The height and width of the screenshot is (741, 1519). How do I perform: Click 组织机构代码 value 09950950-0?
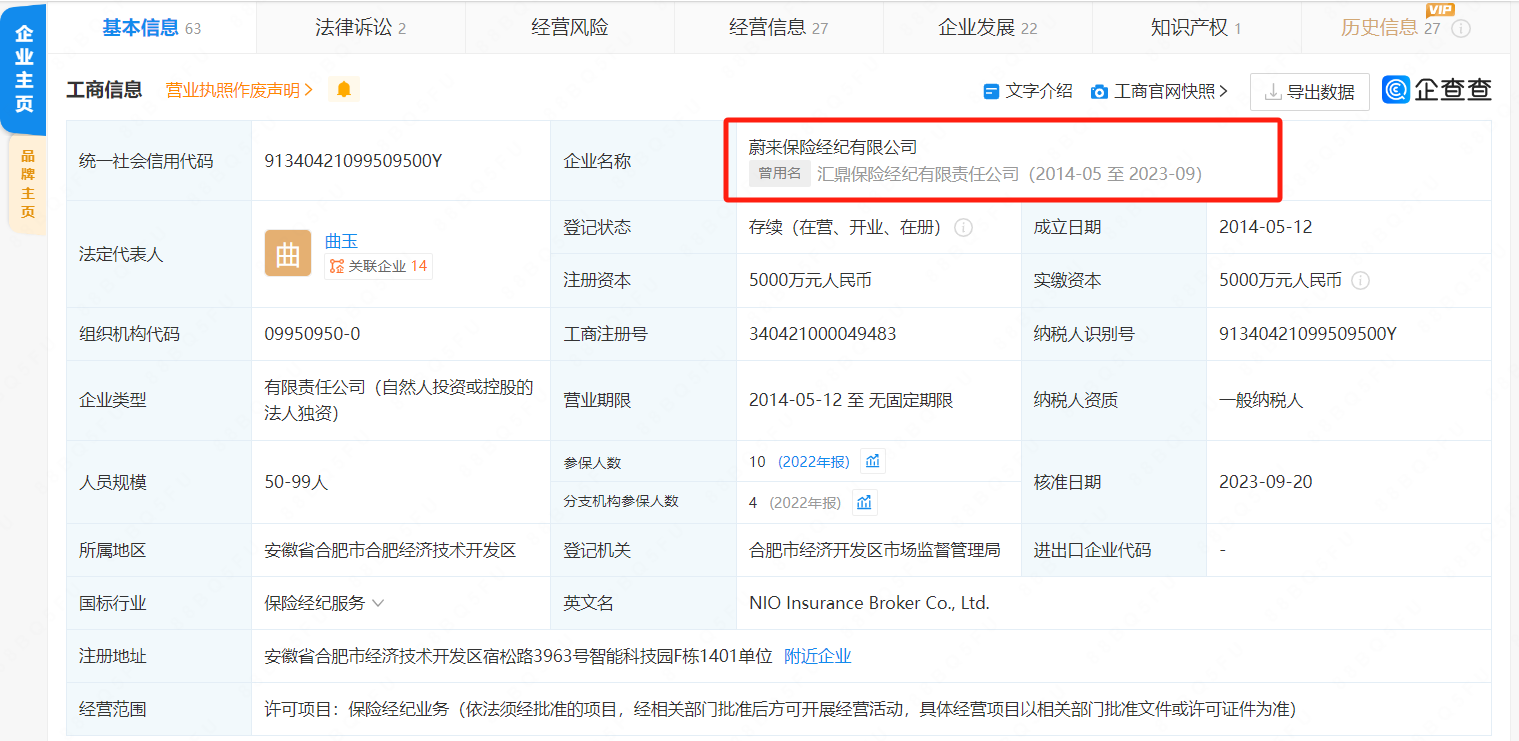[x=312, y=334]
